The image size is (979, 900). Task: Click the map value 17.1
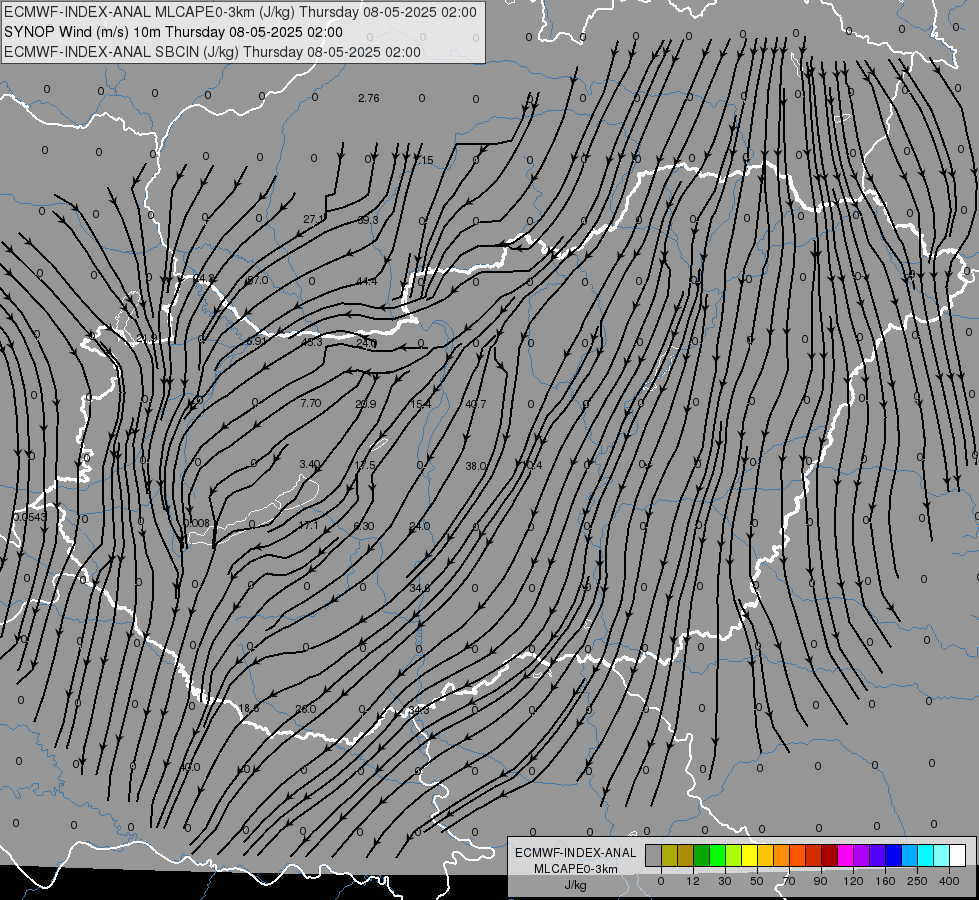[x=308, y=525]
